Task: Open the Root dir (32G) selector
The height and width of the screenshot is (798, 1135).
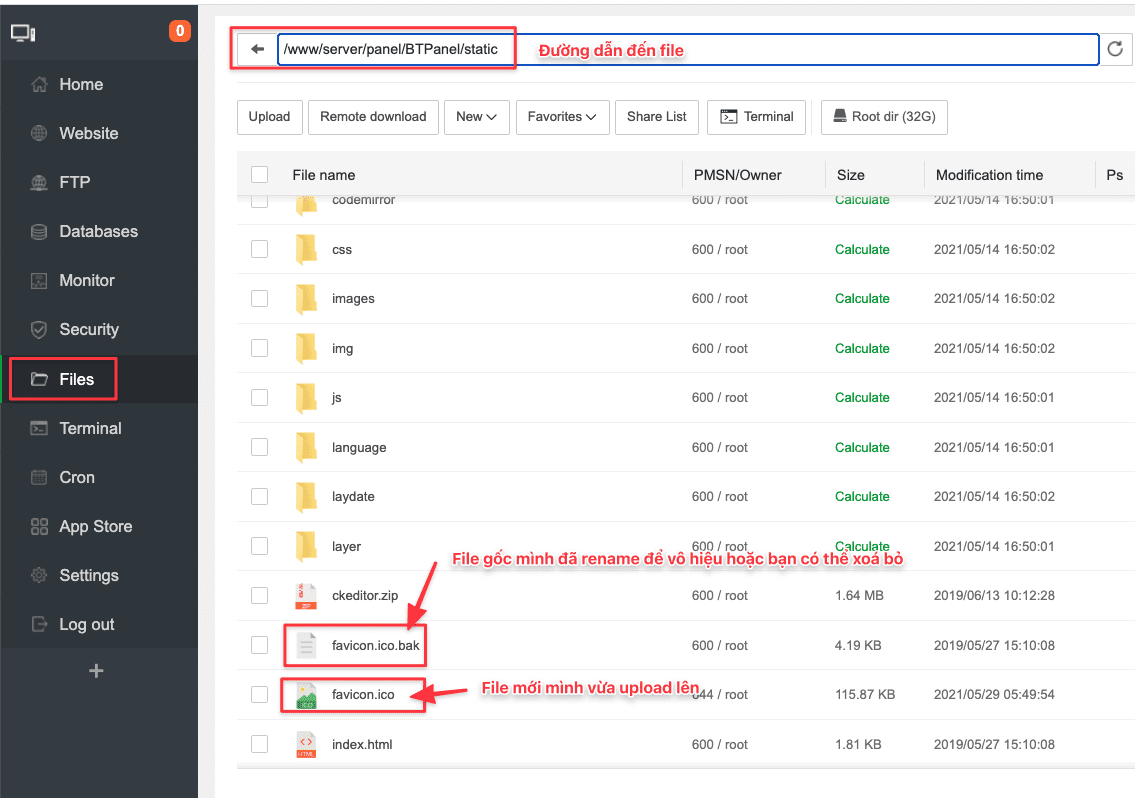Action: click(x=884, y=117)
